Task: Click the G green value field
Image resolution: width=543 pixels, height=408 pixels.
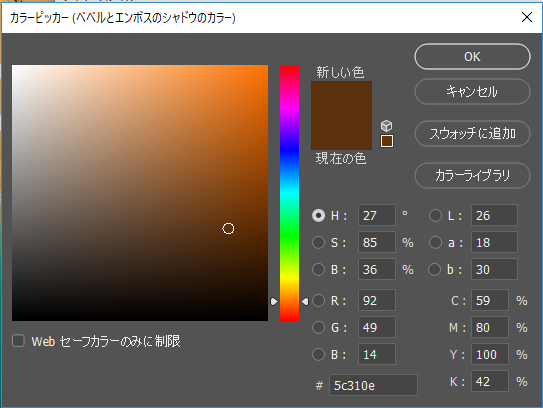Action: coord(377,327)
